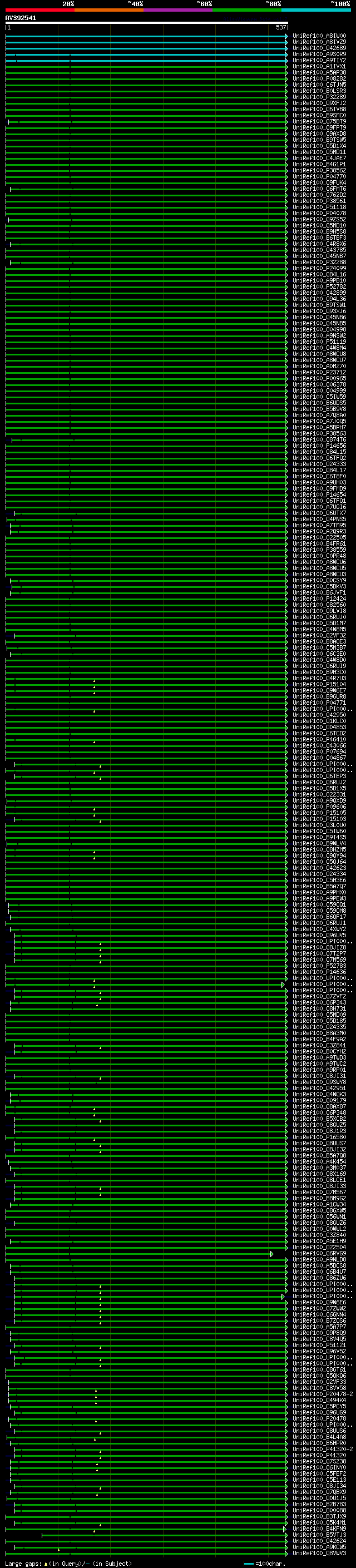356x1568 pixels.
Task: Open the UniRef100_P04771 hit
Action: click(319, 703)
